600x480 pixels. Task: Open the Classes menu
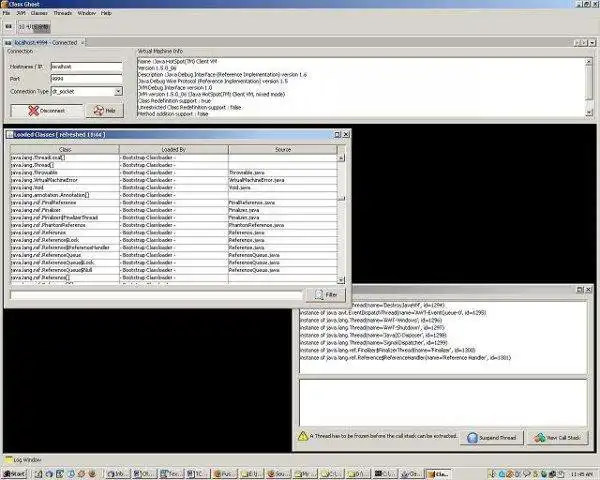coord(39,13)
